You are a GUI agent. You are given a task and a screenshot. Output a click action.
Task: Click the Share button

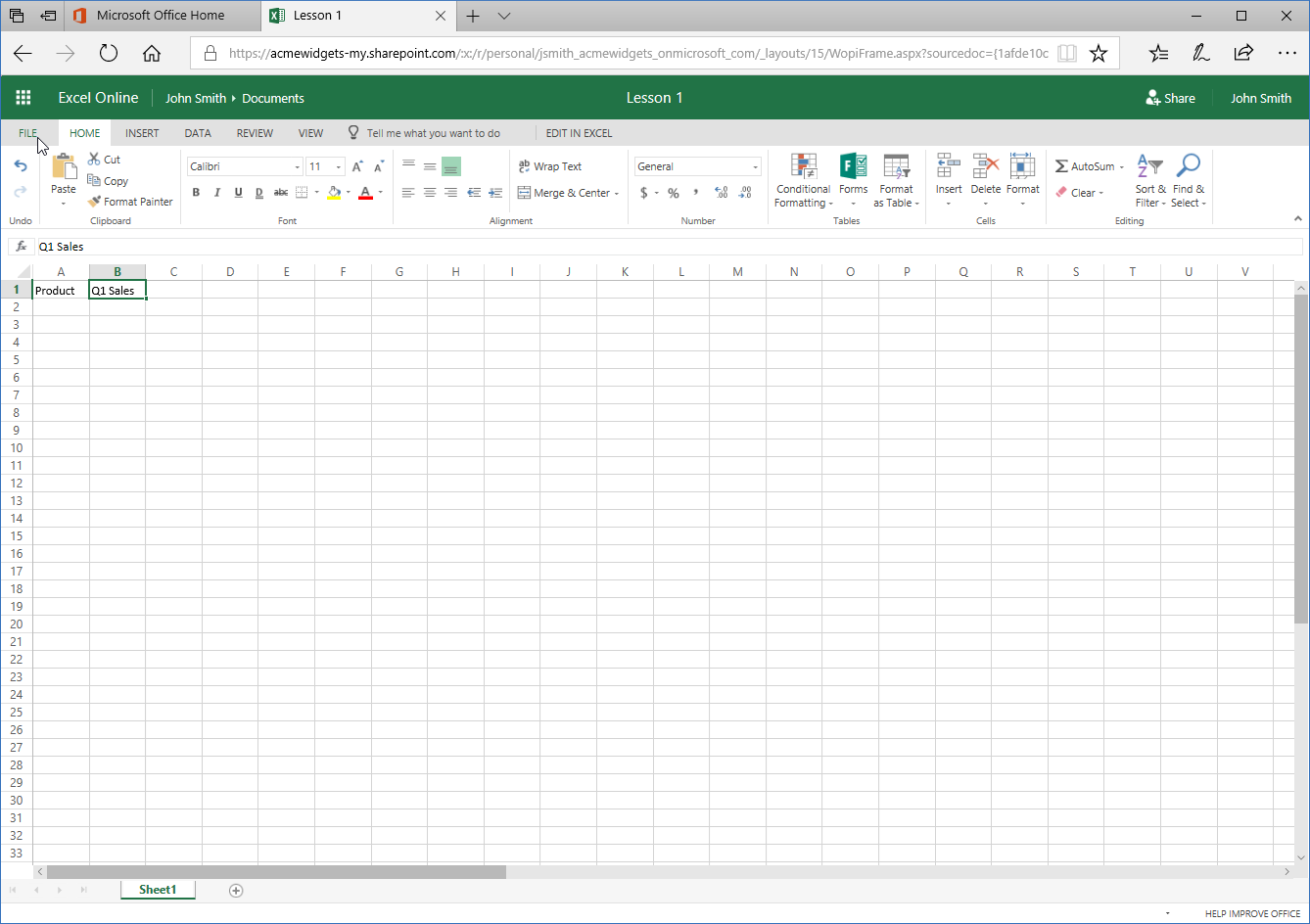[1171, 97]
